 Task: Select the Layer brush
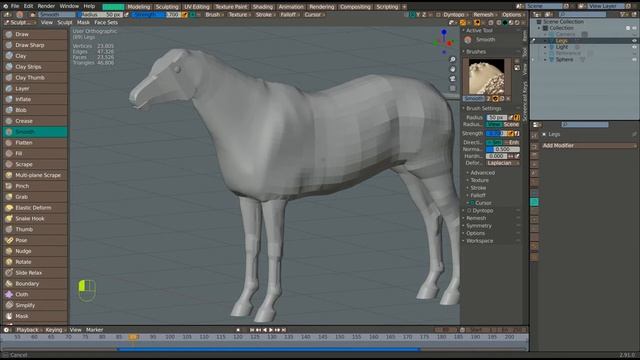[35, 89]
